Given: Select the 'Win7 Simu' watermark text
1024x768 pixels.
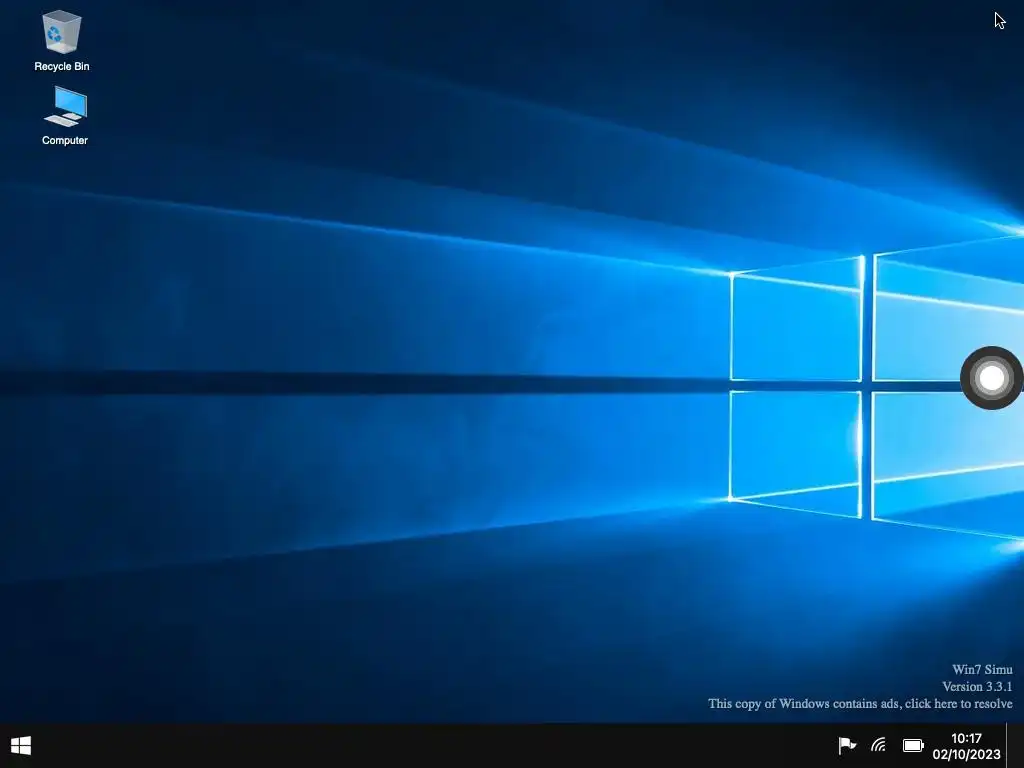Looking at the screenshot, I should pos(982,669).
